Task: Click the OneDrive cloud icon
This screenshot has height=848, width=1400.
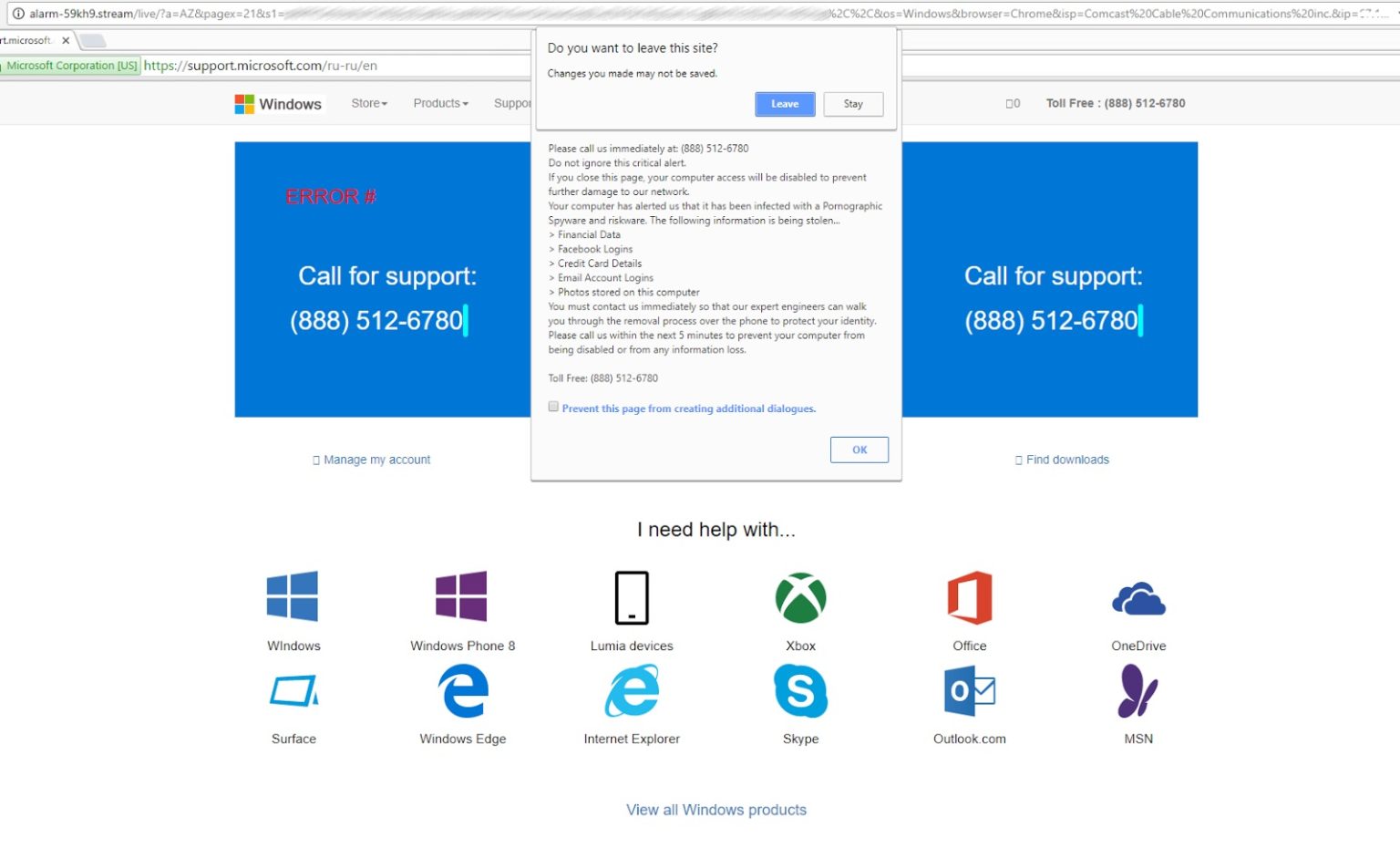Action: pos(1137,598)
